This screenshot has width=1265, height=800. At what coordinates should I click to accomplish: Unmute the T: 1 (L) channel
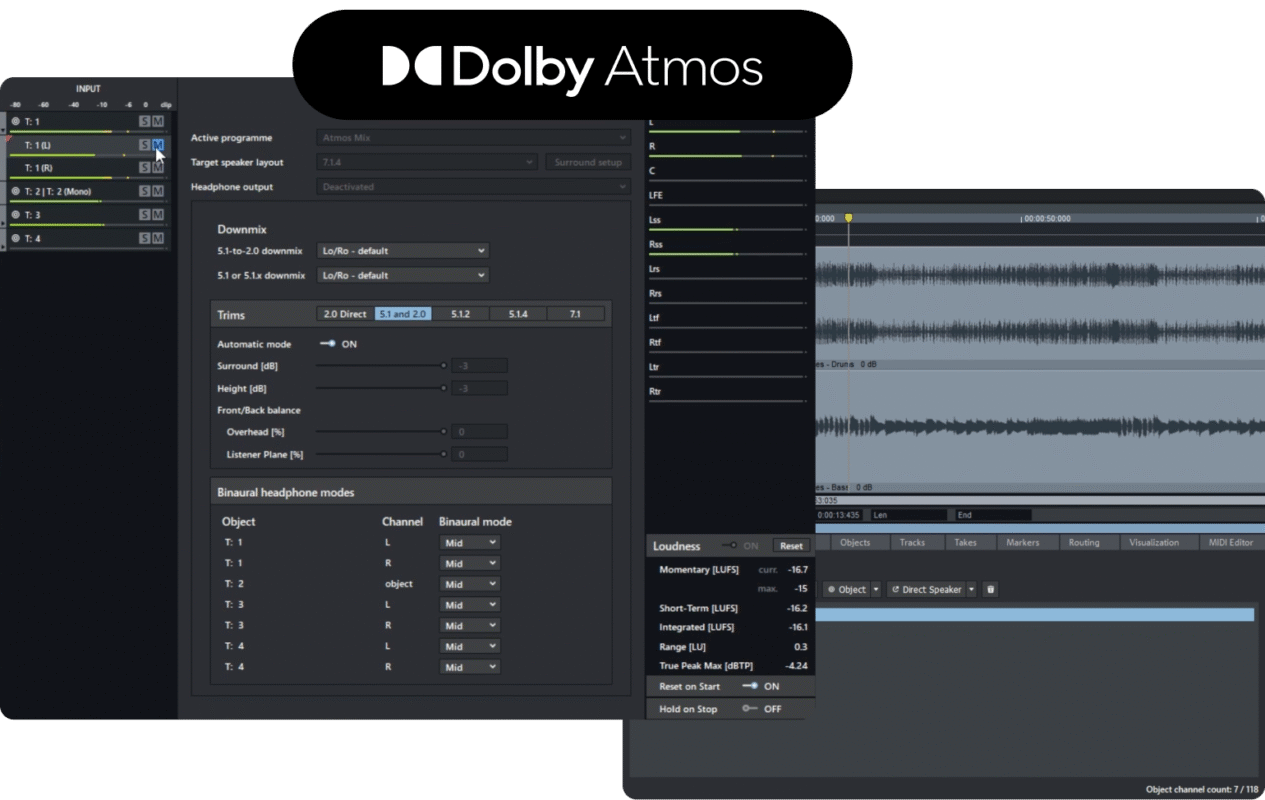tap(158, 145)
